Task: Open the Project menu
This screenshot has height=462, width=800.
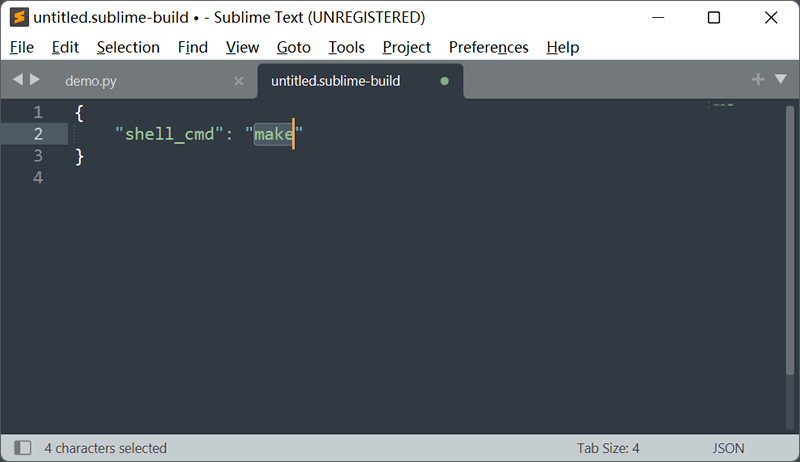Action: tap(407, 47)
